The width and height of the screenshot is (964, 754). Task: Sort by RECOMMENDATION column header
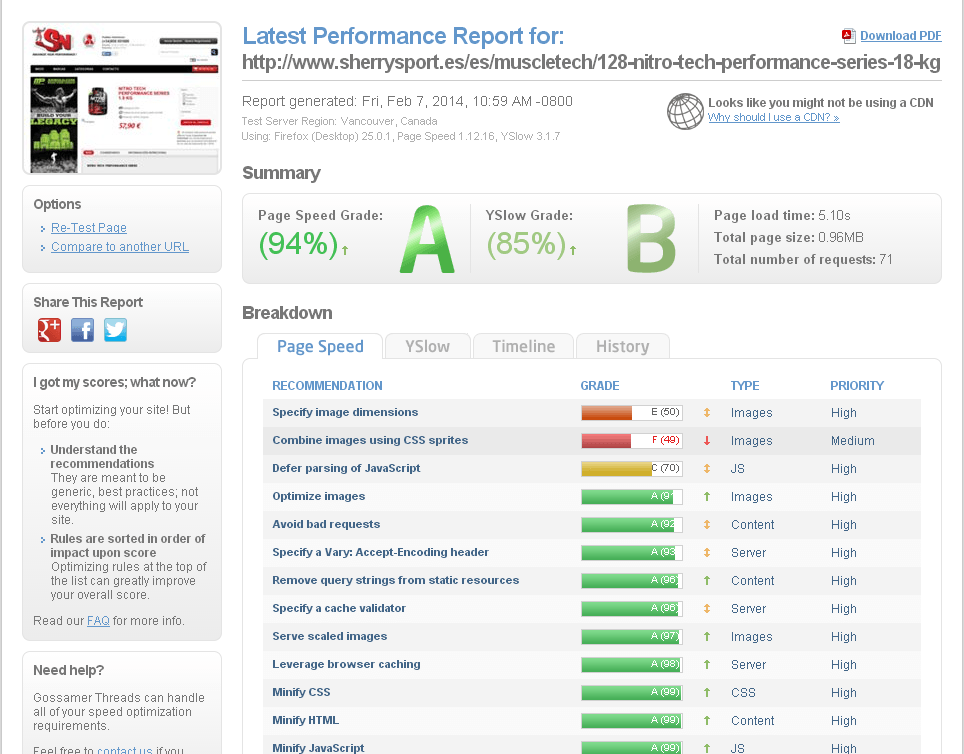tap(327, 386)
